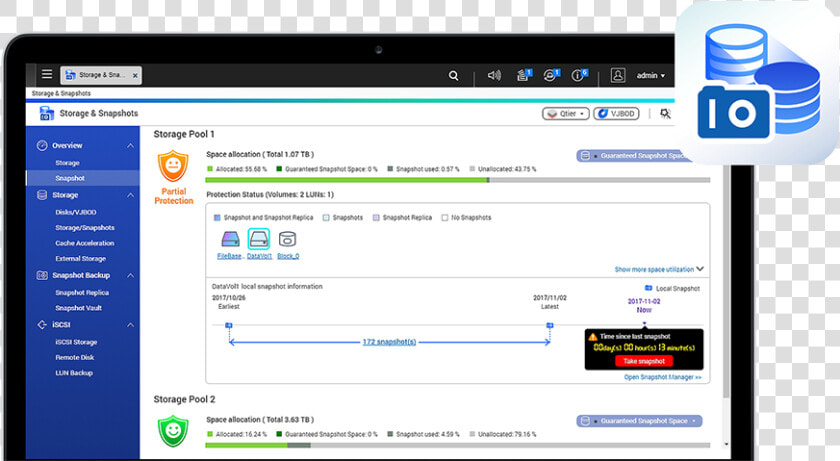
Task: Open Snapshot Manager link
Action: [663, 377]
